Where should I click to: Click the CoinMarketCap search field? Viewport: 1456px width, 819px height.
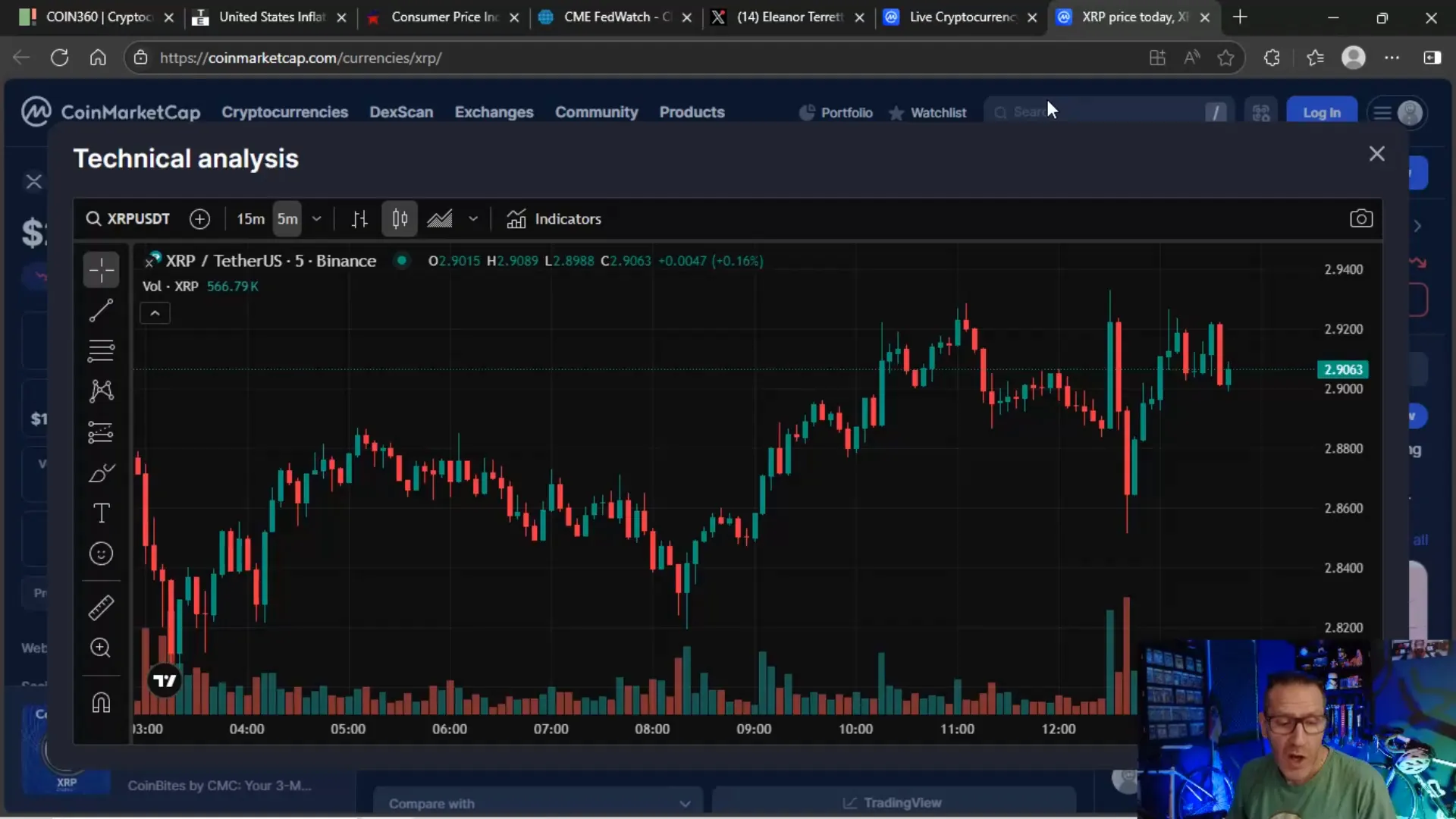pos(1109,112)
